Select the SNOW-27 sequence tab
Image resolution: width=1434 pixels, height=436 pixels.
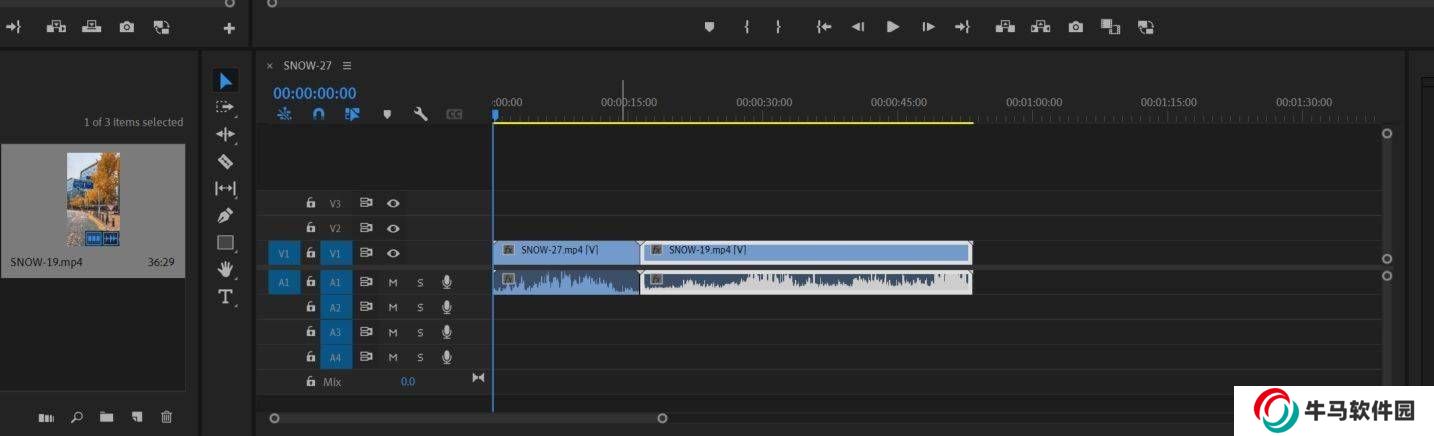[x=307, y=66]
